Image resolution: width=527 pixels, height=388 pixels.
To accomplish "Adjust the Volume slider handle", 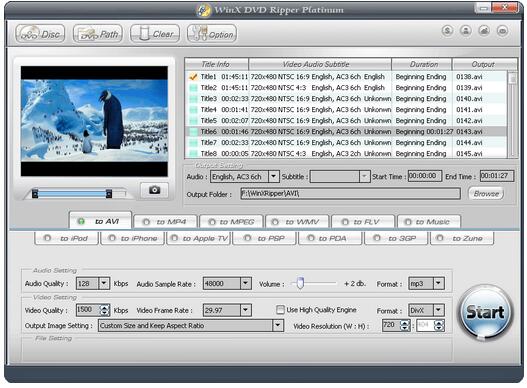I will (x=300, y=283).
